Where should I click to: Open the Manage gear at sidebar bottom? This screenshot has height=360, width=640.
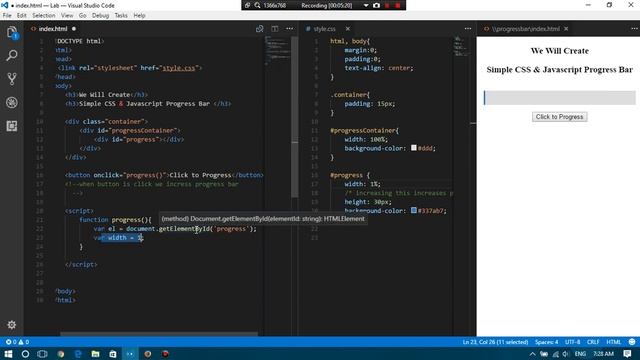tap(11, 324)
